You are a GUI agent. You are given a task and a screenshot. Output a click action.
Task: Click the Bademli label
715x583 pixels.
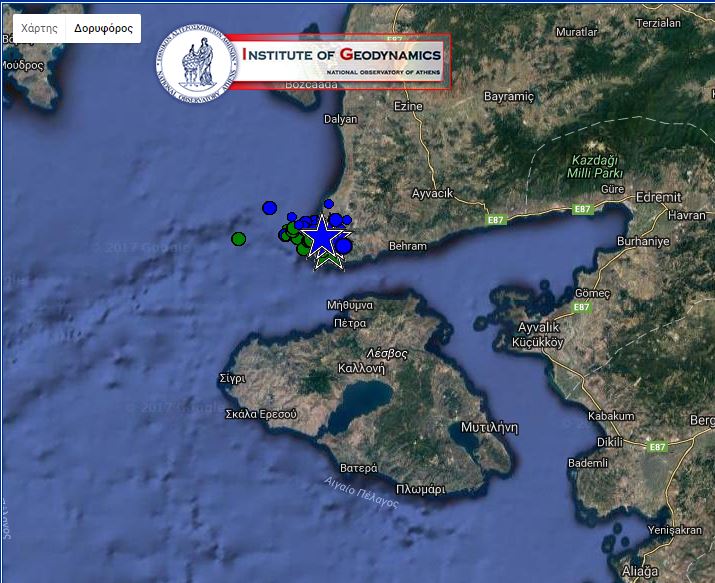[587, 463]
